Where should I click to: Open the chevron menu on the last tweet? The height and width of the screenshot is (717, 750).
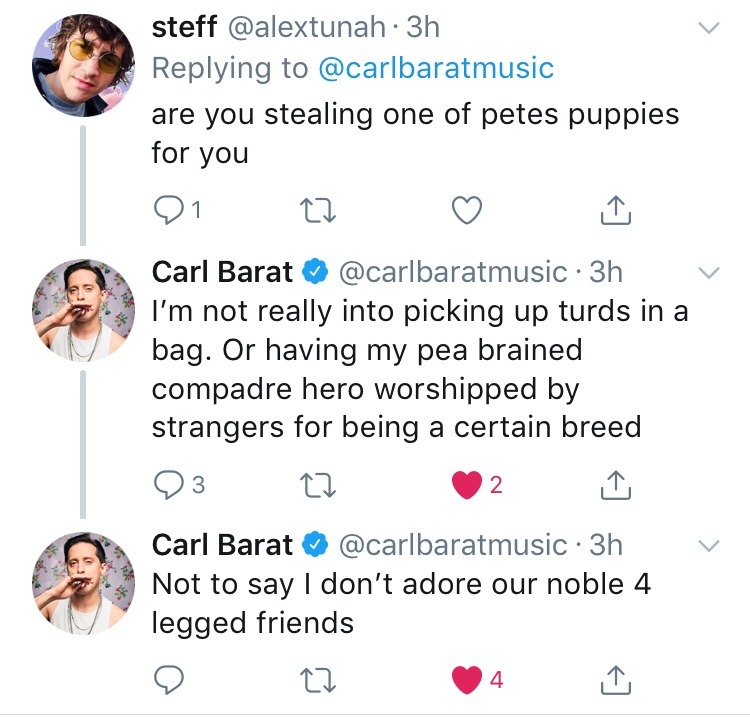[x=708, y=546]
